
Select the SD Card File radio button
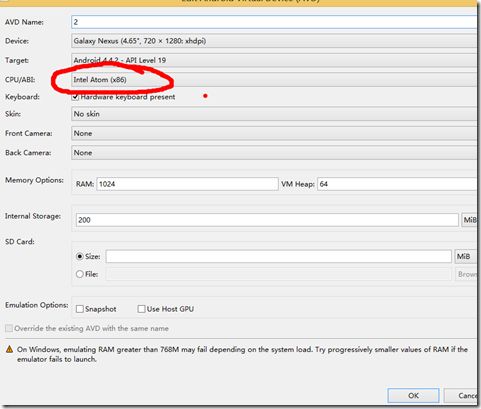[x=80, y=274]
